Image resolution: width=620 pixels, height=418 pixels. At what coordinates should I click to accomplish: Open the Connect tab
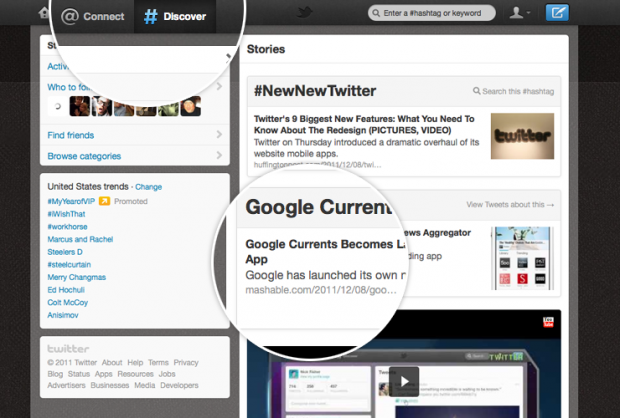(x=93, y=16)
